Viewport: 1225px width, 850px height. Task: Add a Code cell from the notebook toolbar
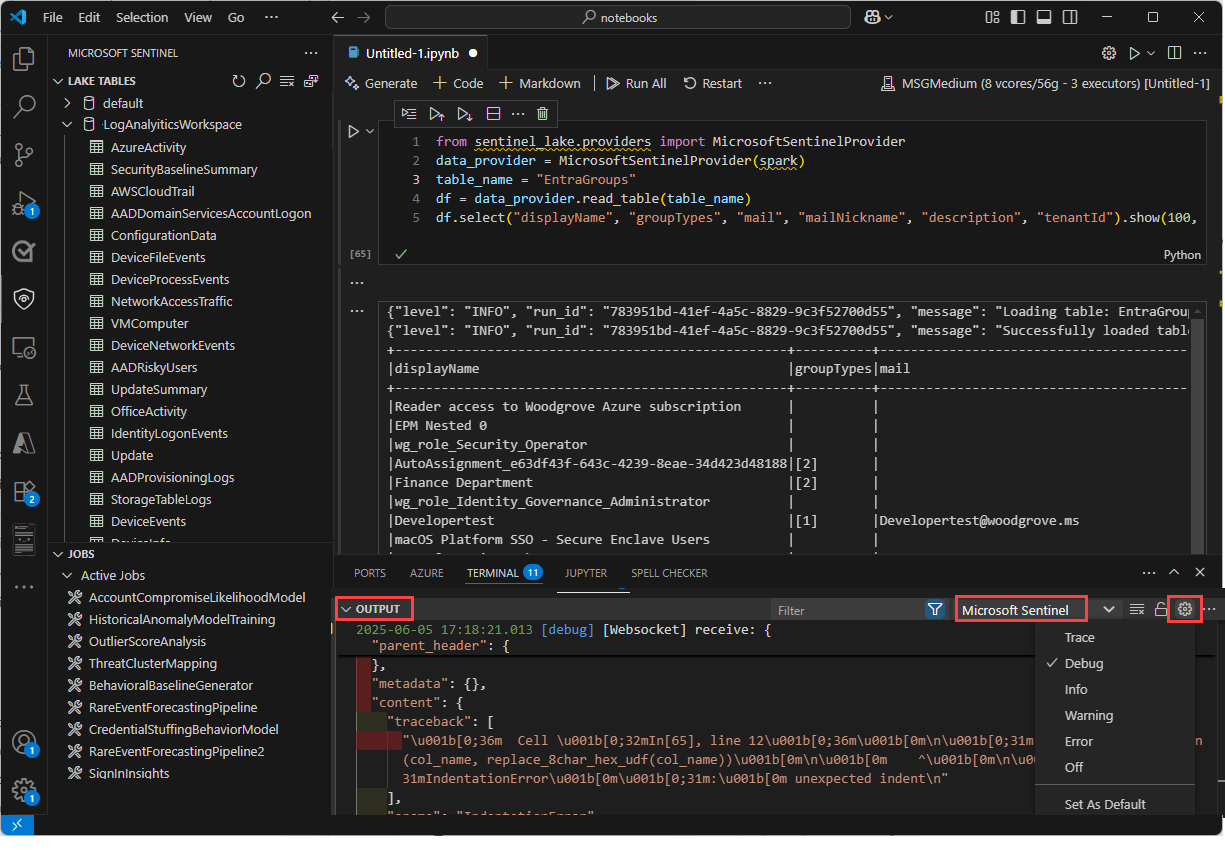tap(458, 83)
